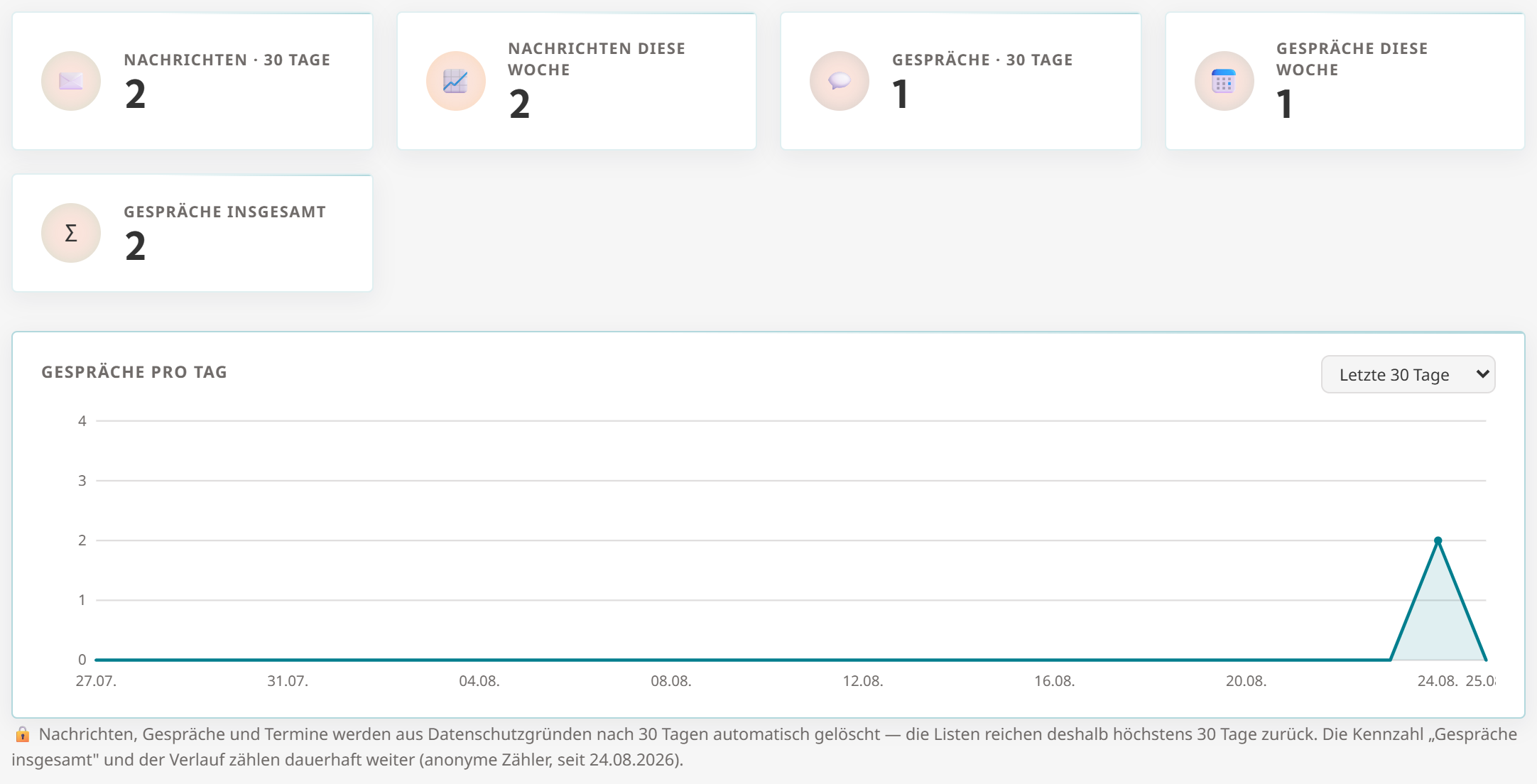1537x784 pixels.
Task: Select the Gespräche insgesamt card
Action: tap(192, 233)
